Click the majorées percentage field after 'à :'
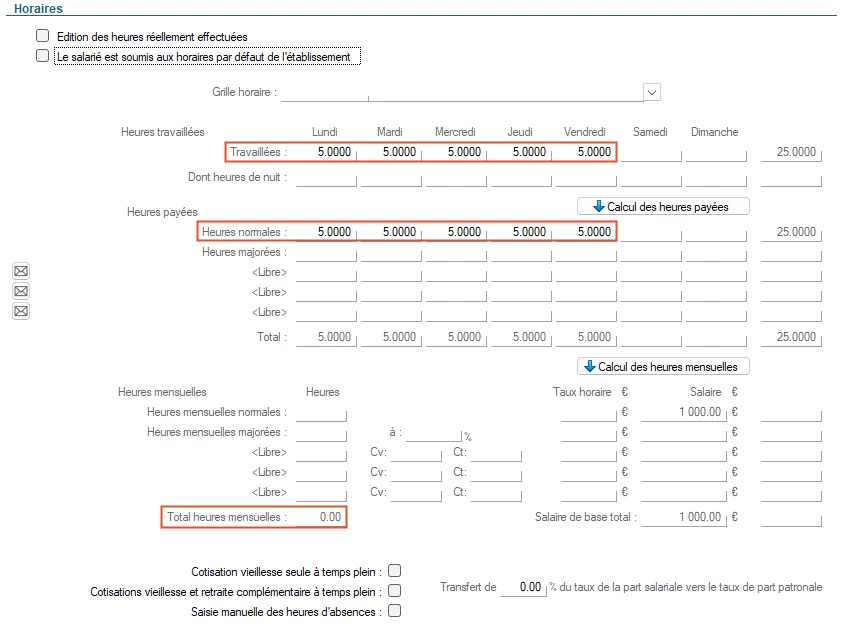 [x=434, y=432]
